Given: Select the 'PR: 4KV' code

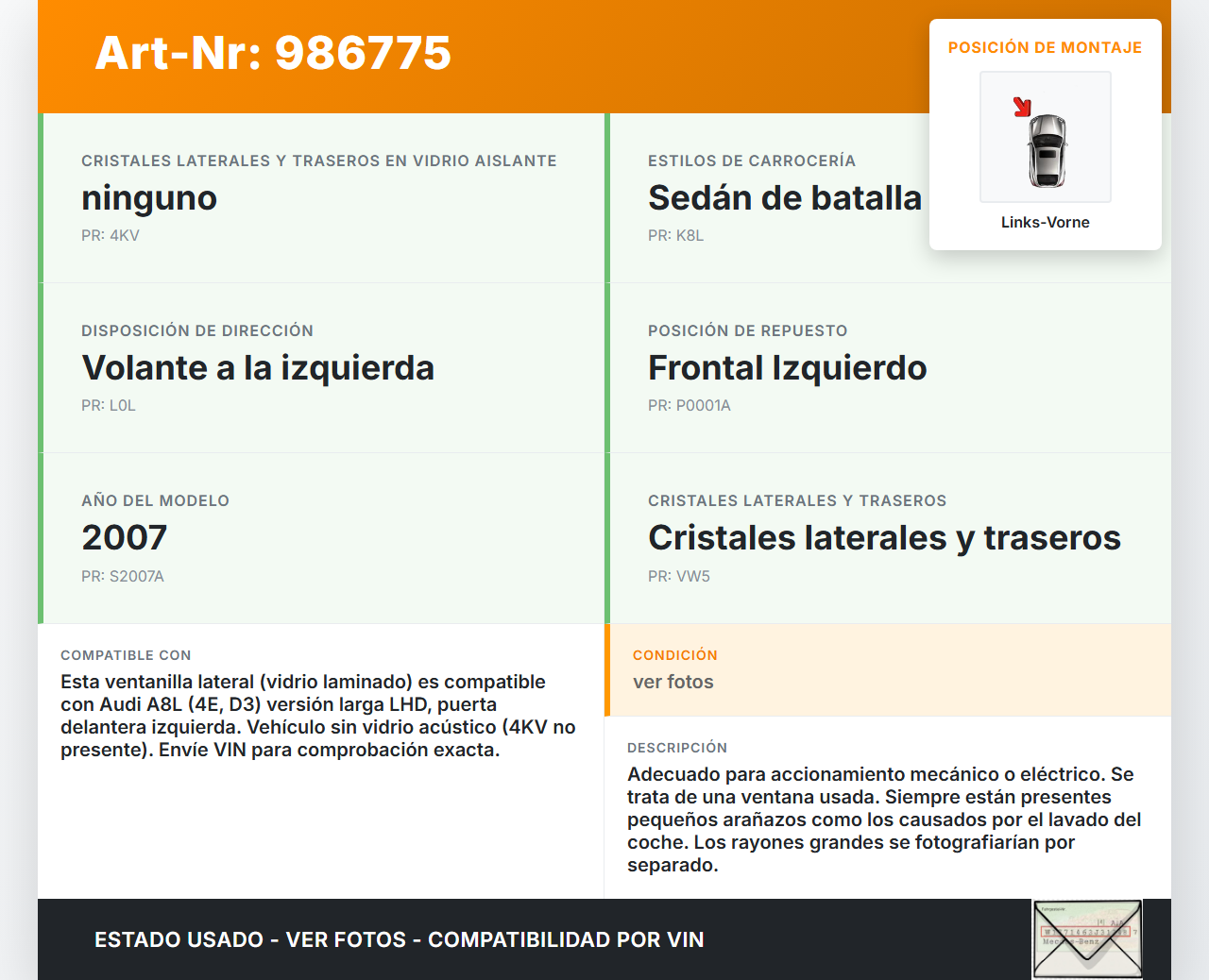Looking at the screenshot, I should [111, 235].
